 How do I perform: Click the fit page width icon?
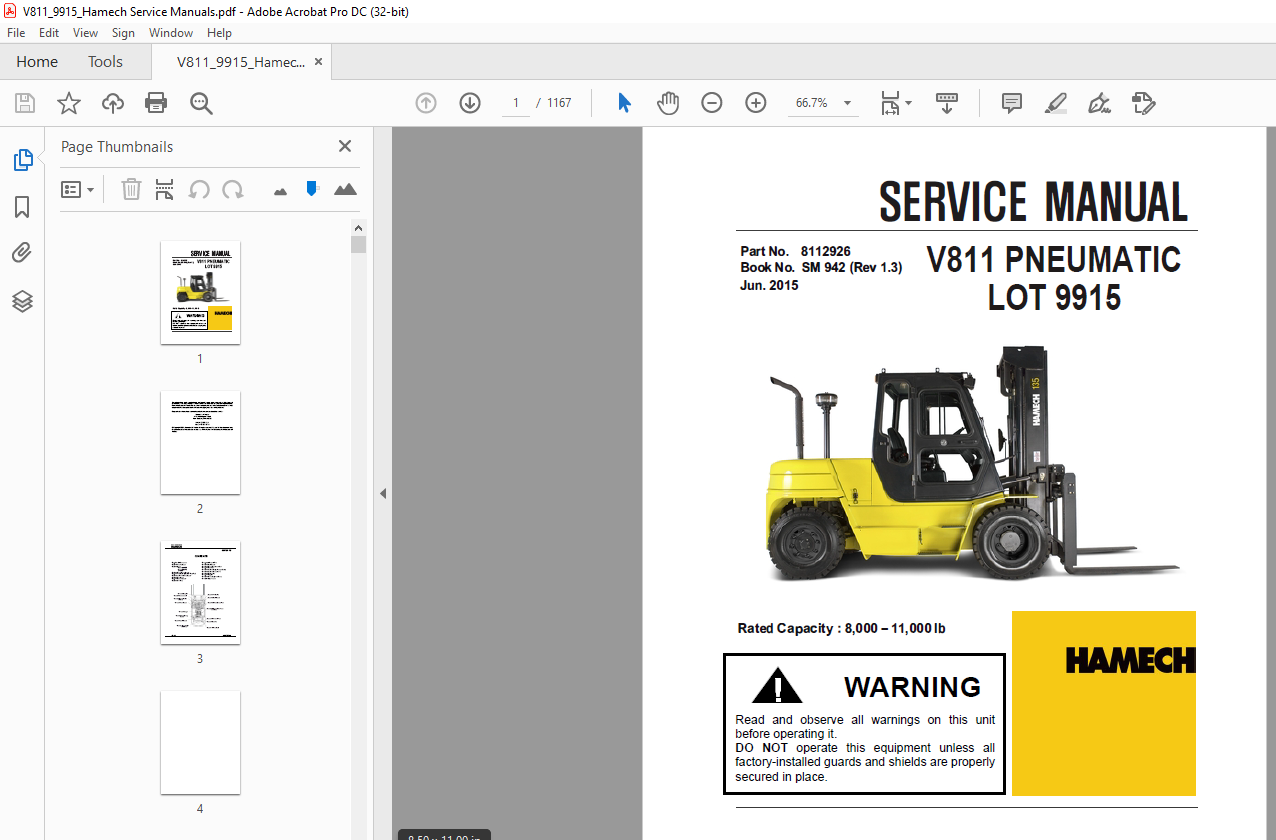pyautogui.click(x=890, y=103)
